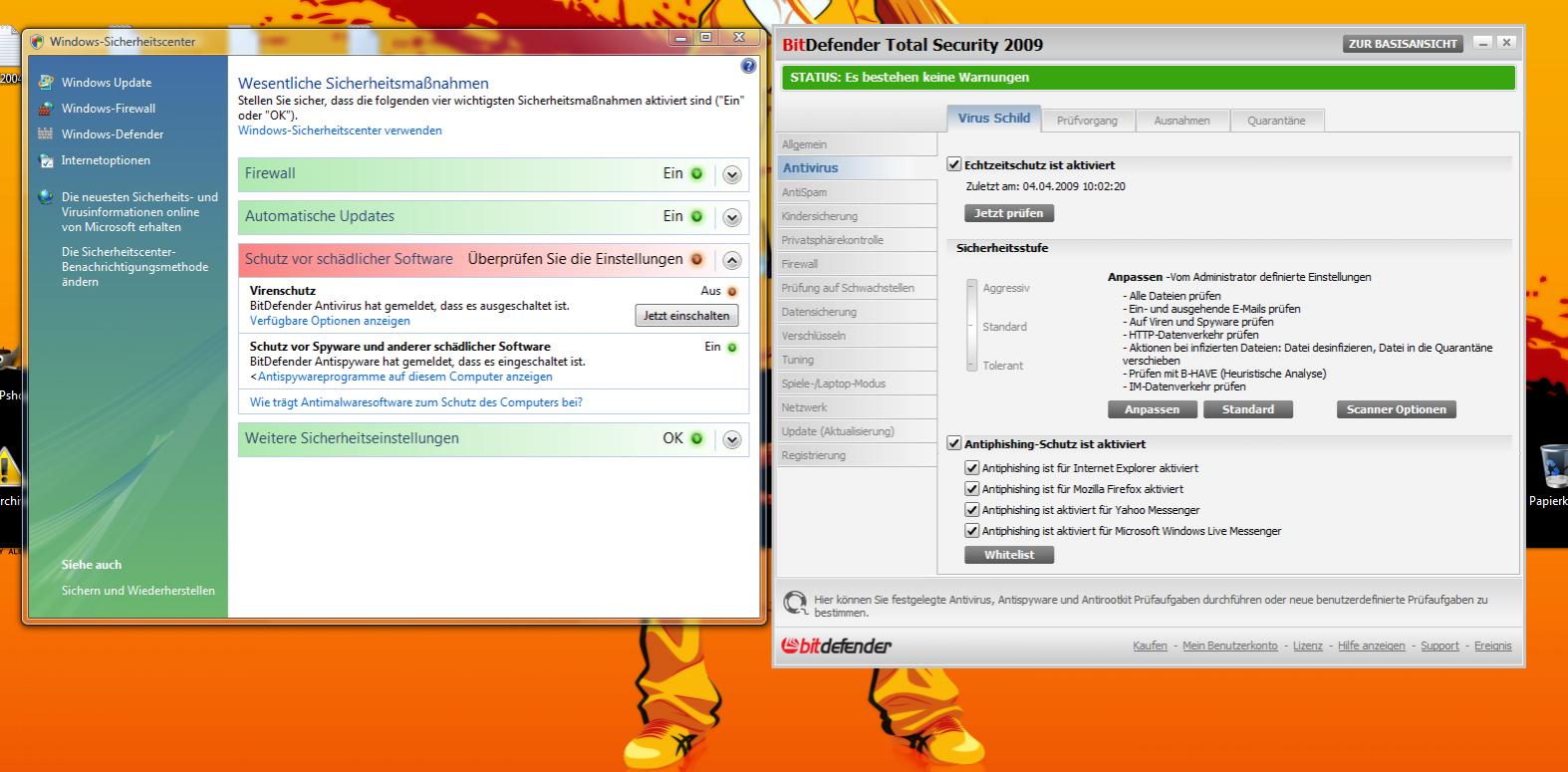Select AntiSpam in BitDefender sidebar
1568x772 pixels.
point(857,192)
